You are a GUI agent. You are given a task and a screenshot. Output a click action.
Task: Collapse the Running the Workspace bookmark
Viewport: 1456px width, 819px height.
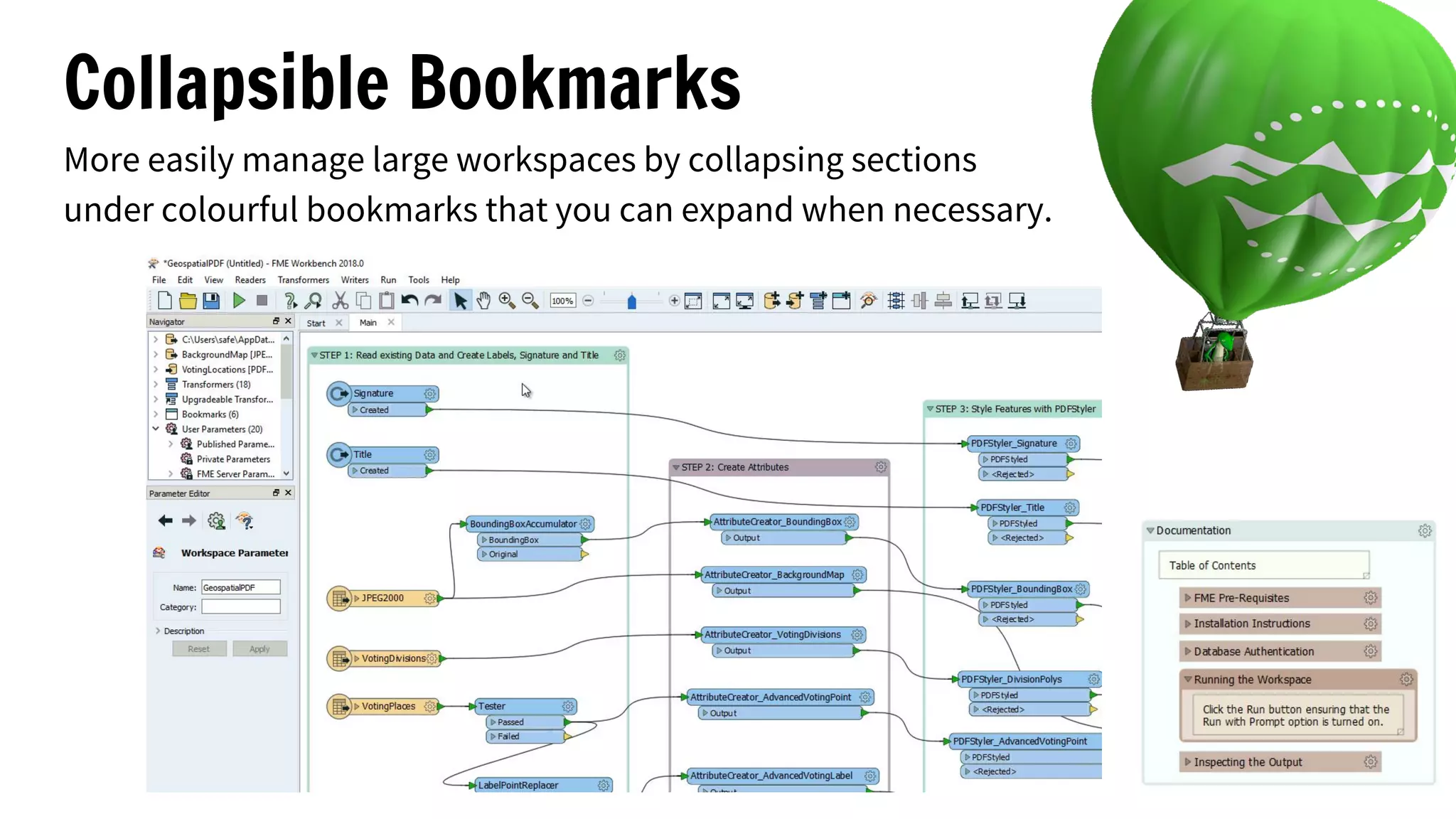pos(1187,679)
